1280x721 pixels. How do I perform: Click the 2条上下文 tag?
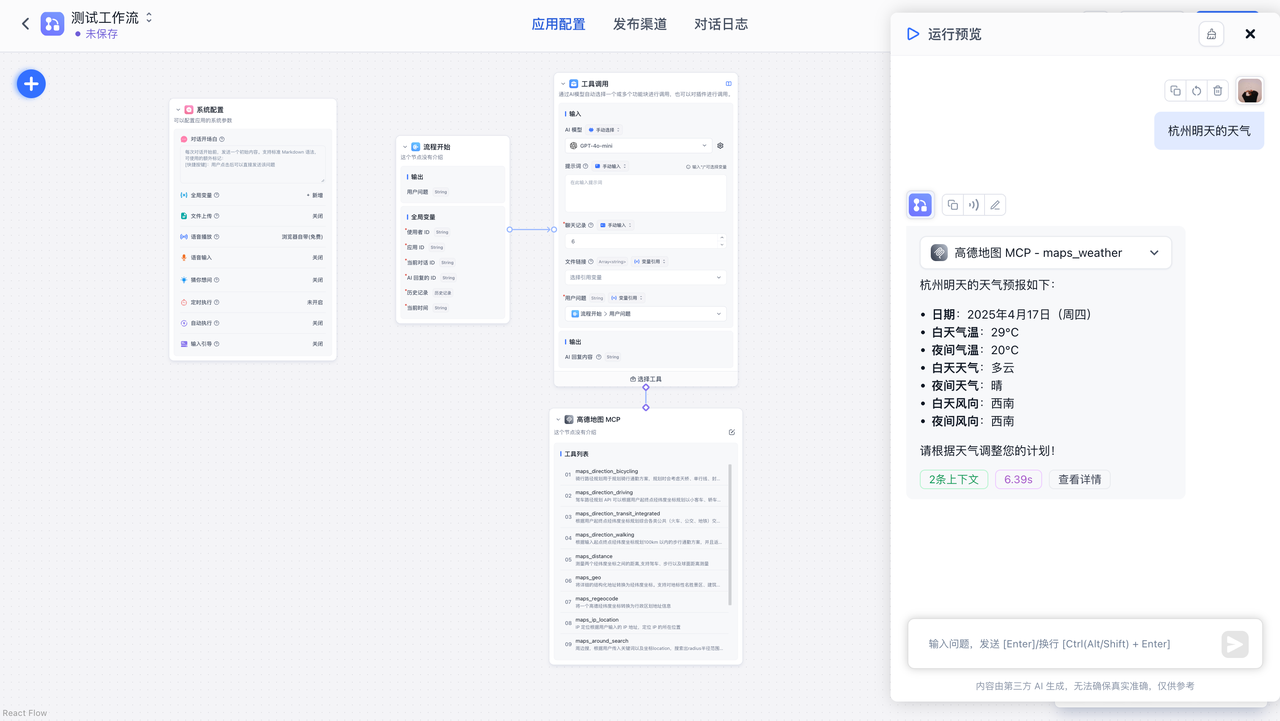(954, 479)
